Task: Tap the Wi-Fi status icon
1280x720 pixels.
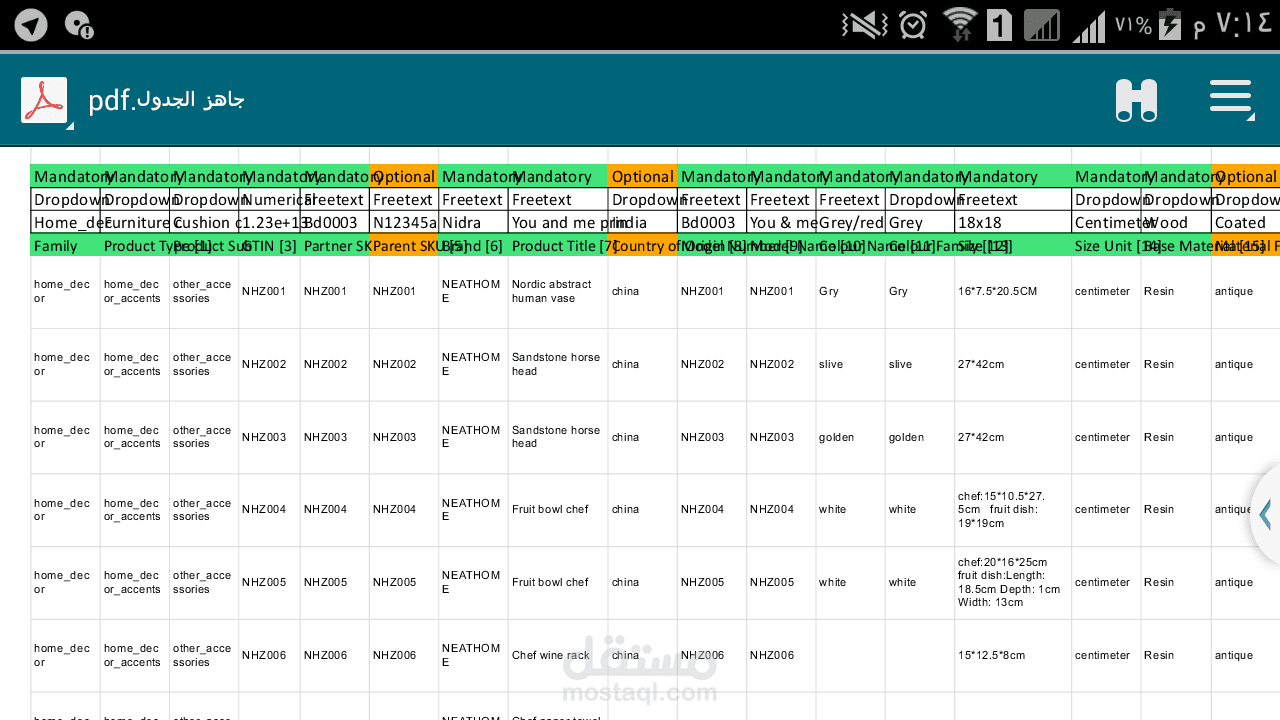Action: tap(960, 24)
